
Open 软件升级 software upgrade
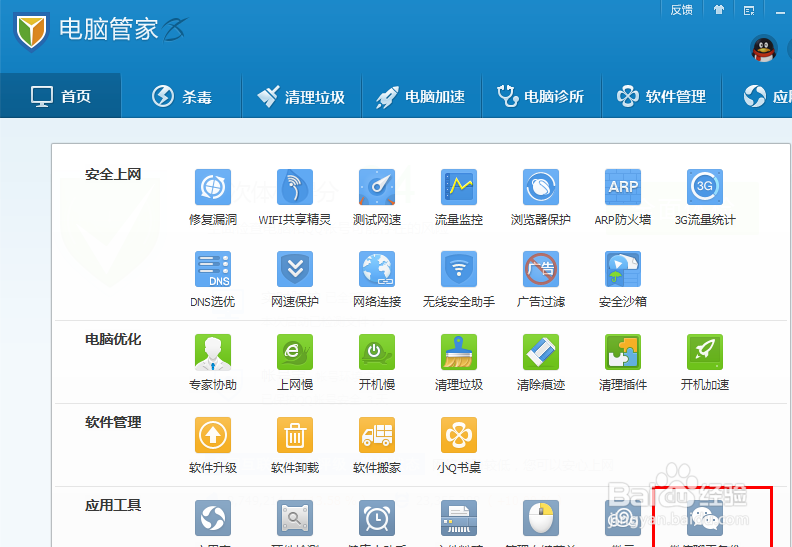tap(213, 445)
